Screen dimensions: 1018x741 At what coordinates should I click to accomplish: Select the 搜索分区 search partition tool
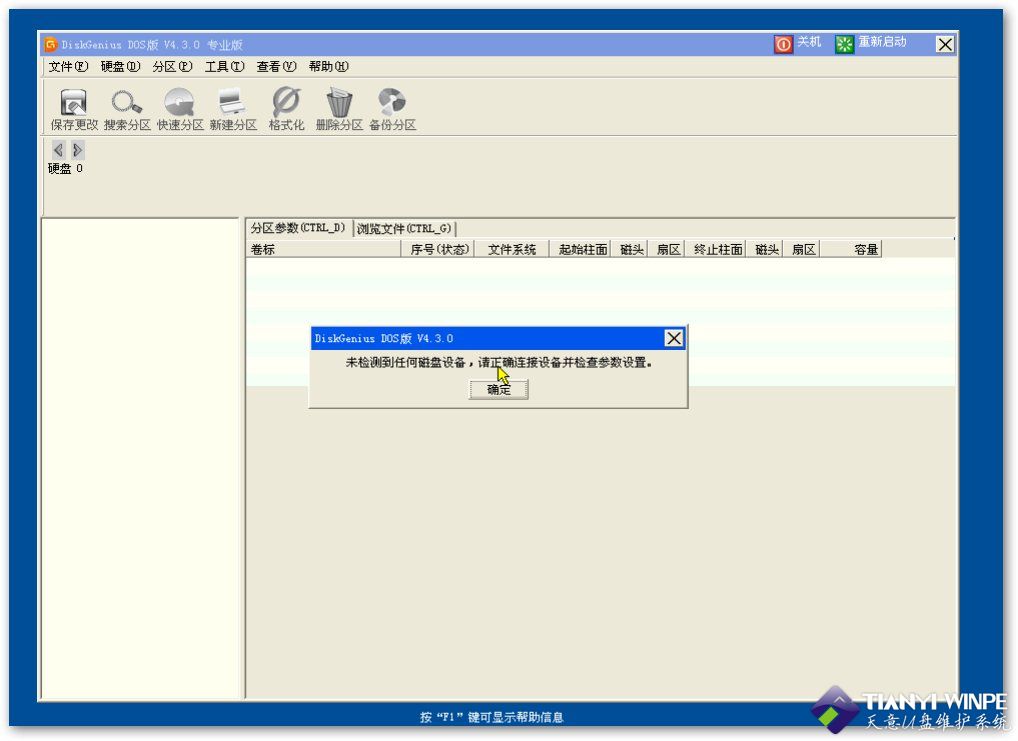[127, 109]
